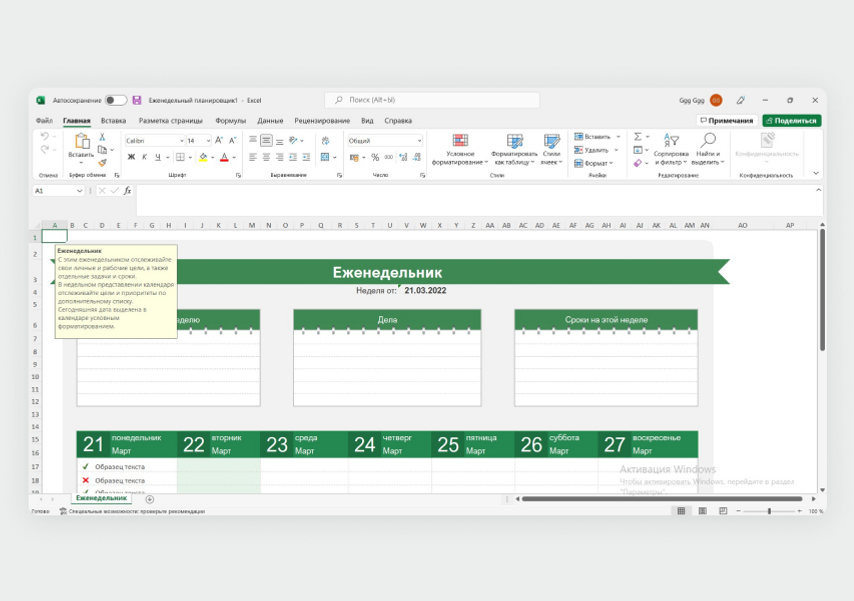Click the wrap text icon

pyautogui.click(x=326, y=141)
